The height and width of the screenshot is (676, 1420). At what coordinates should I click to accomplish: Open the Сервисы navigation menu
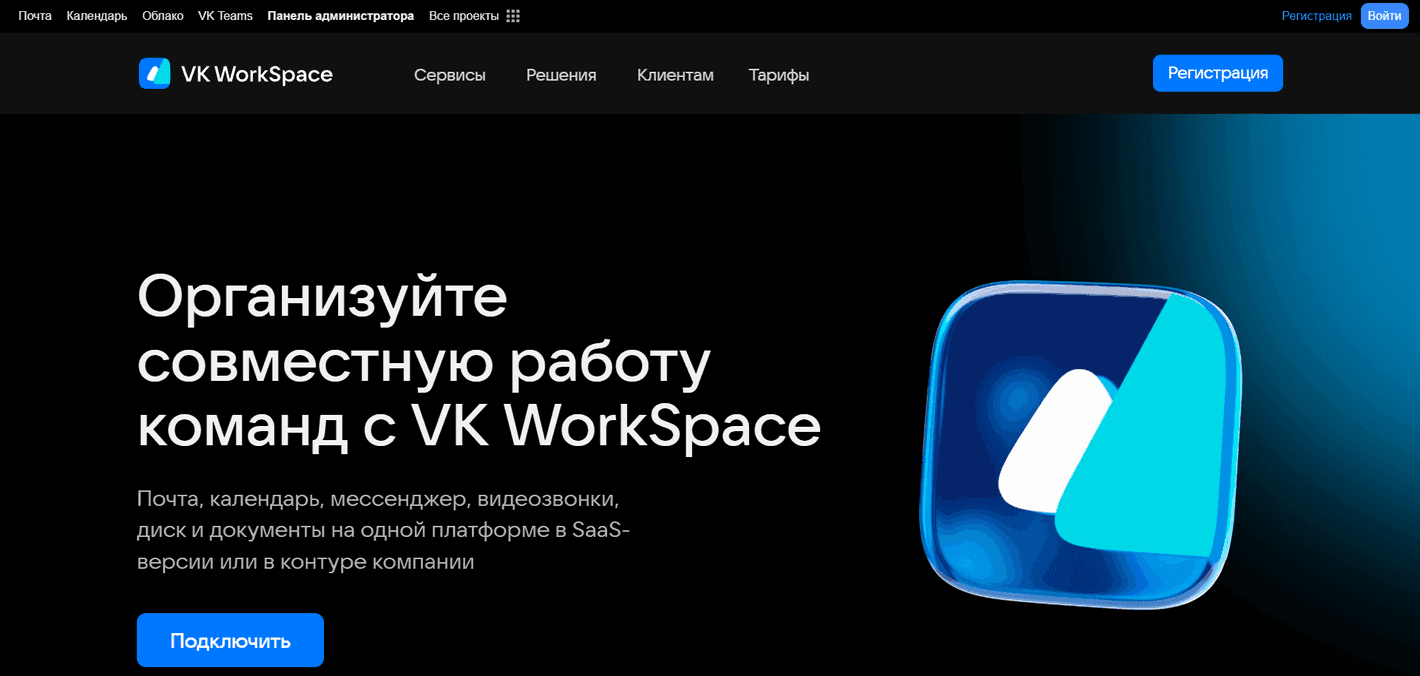click(450, 75)
